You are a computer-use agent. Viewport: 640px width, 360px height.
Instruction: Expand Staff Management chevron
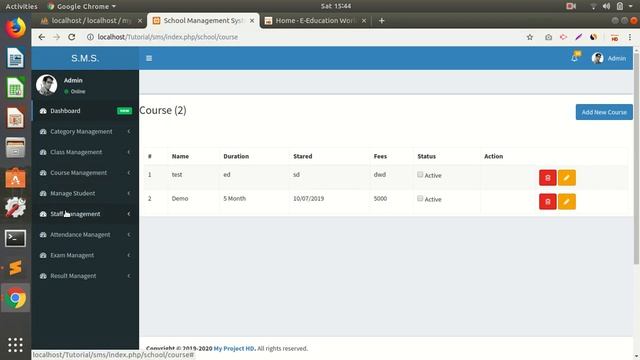tap(129, 214)
